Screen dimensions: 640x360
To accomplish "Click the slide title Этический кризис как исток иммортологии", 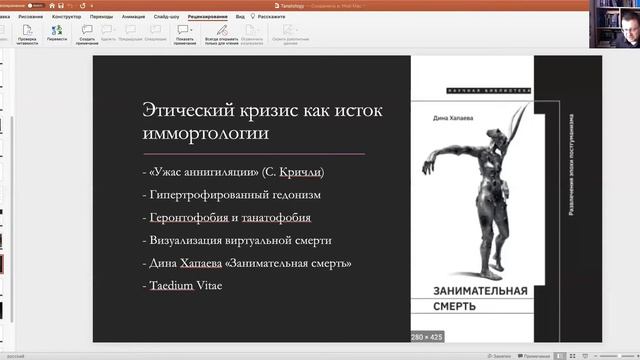I will click(262, 122).
